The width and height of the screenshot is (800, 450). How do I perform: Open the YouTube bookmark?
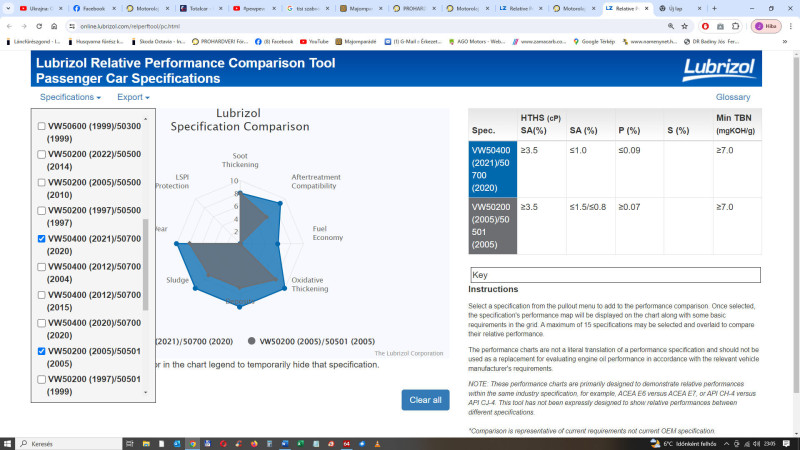click(314, 41)
